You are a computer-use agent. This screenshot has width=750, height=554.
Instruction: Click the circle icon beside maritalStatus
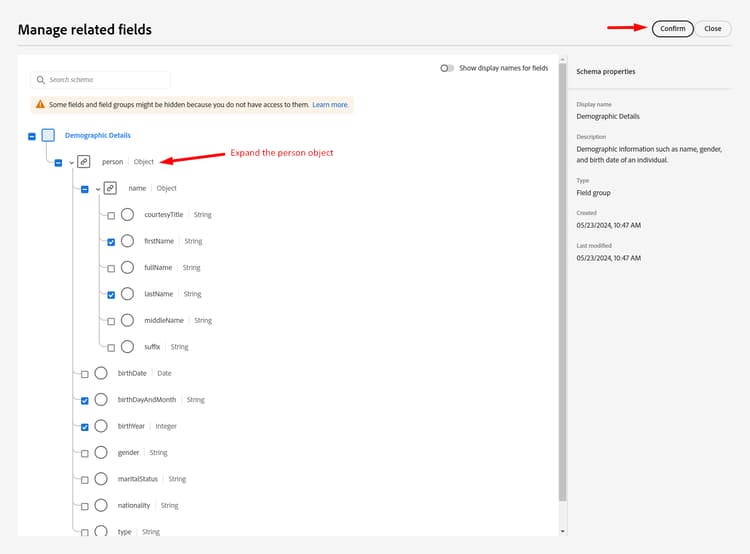click(x=101, y=478)
